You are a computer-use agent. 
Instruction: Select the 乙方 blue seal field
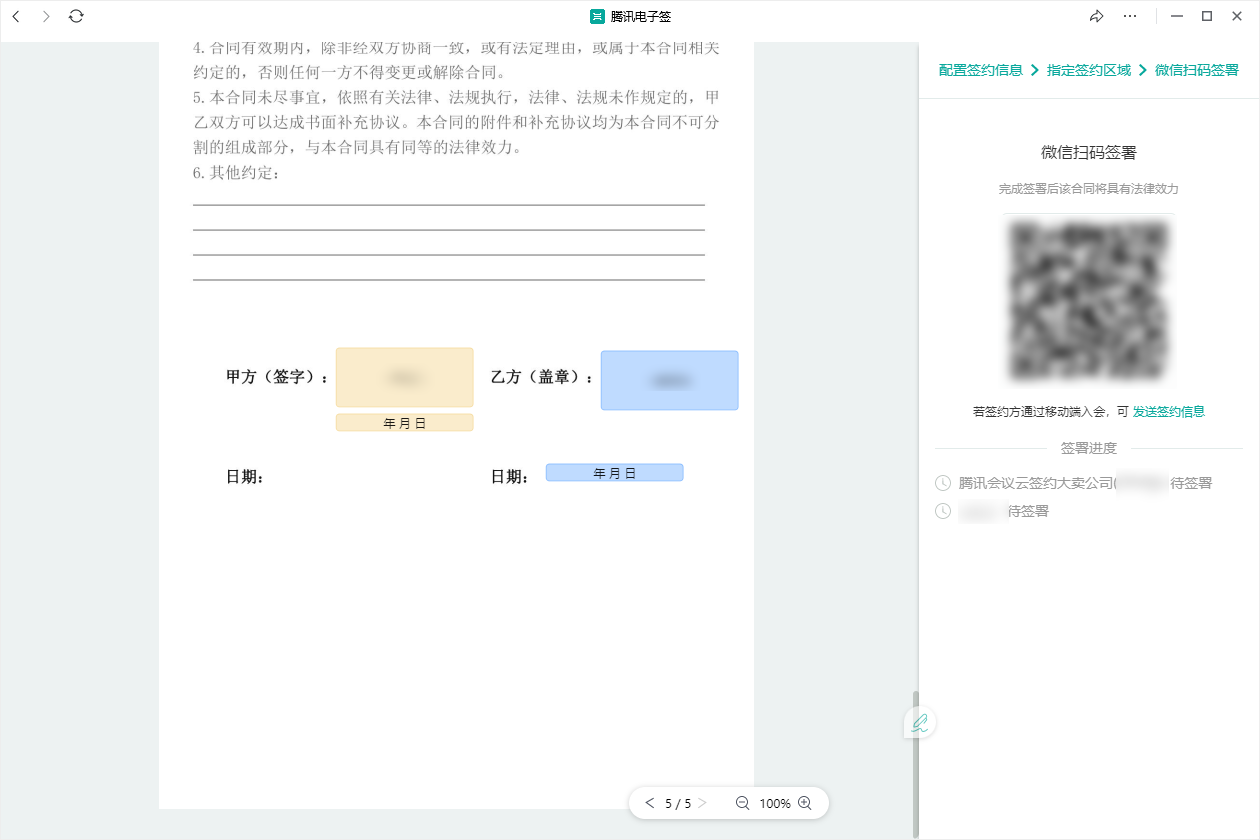669,380
